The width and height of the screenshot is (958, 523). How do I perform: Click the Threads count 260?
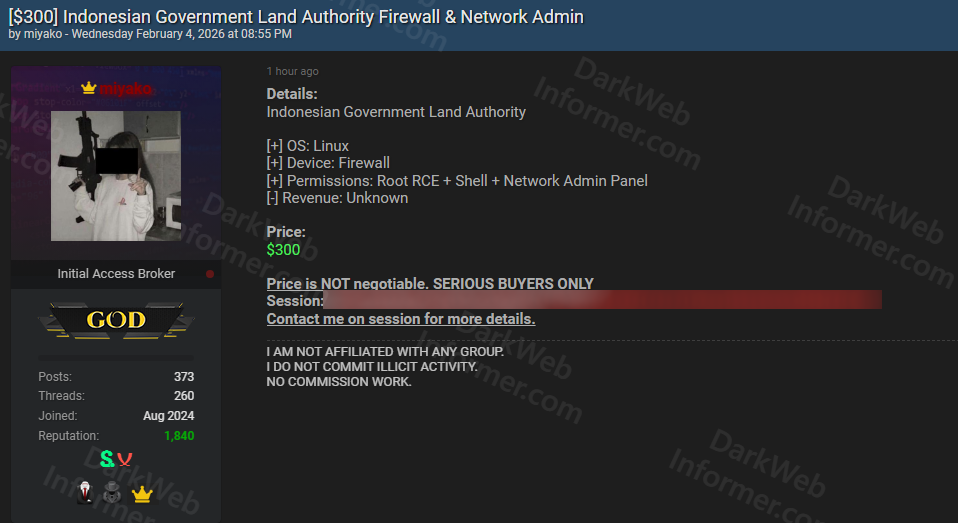tap(182, 396)
